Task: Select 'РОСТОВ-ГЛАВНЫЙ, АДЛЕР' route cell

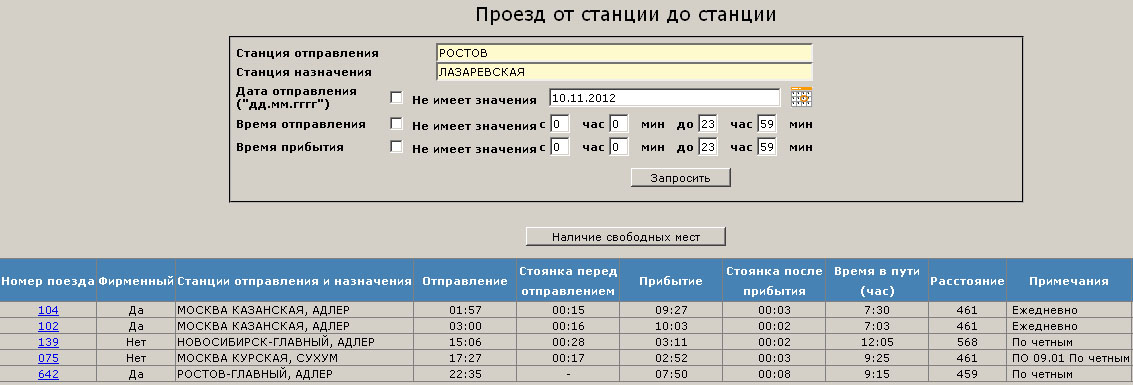Action: click(294, 374)
